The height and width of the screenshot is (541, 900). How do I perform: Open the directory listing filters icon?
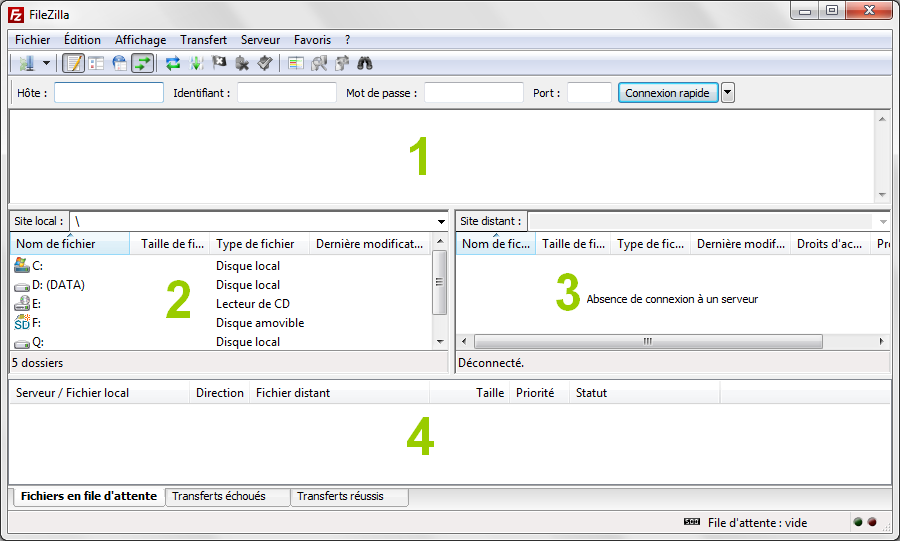coord(296,63)
